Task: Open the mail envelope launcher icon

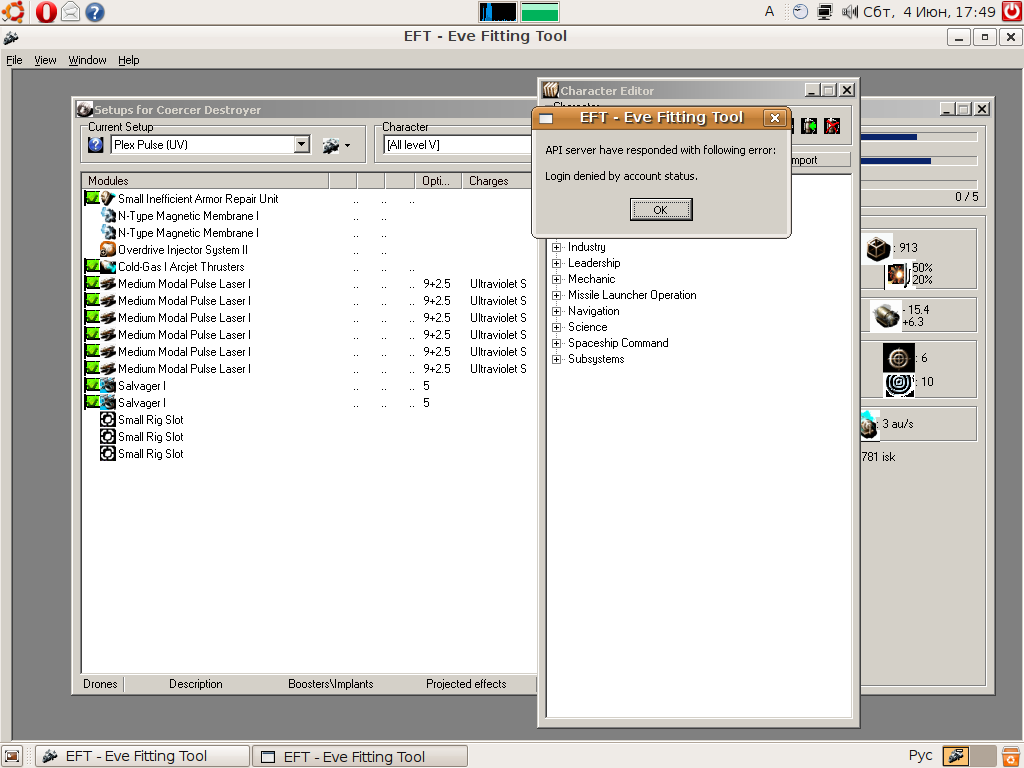Action: pos(71,12)
